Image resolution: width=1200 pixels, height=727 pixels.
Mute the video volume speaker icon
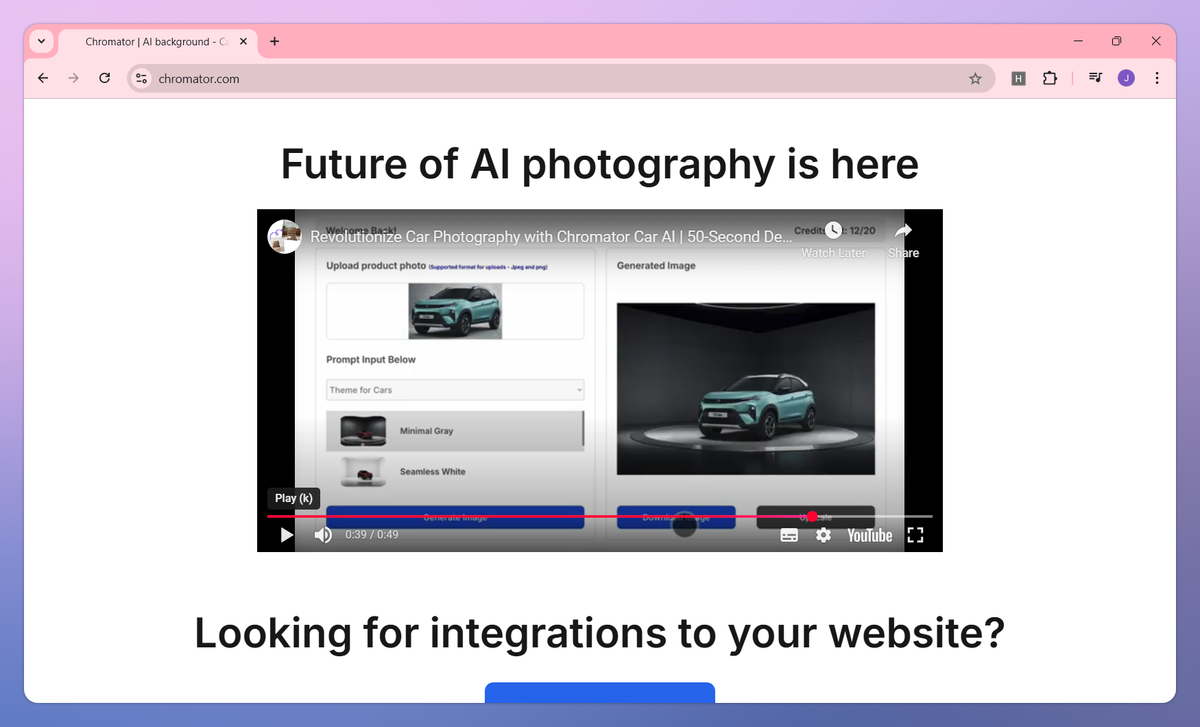pyautogui.click(x=323, y=535)
